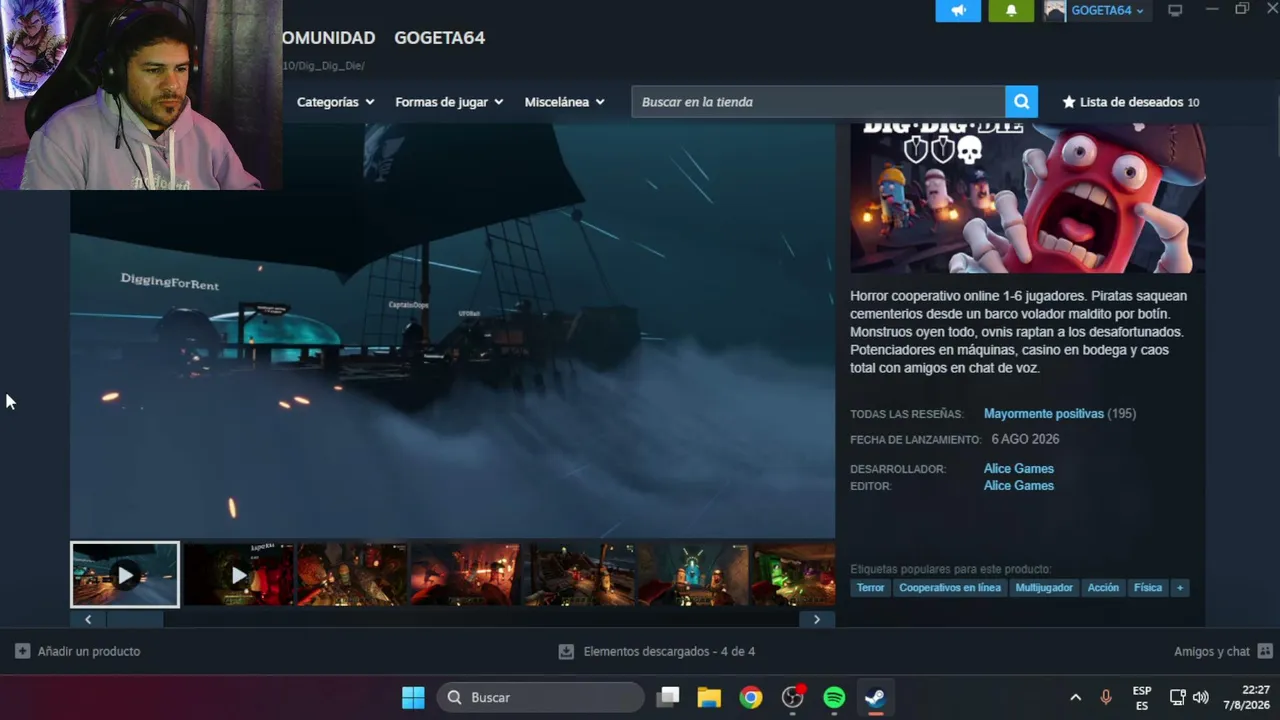1280x720 pixels.
Task: Click the Horror cooperativo online description text
Action: click(1019, 332)
